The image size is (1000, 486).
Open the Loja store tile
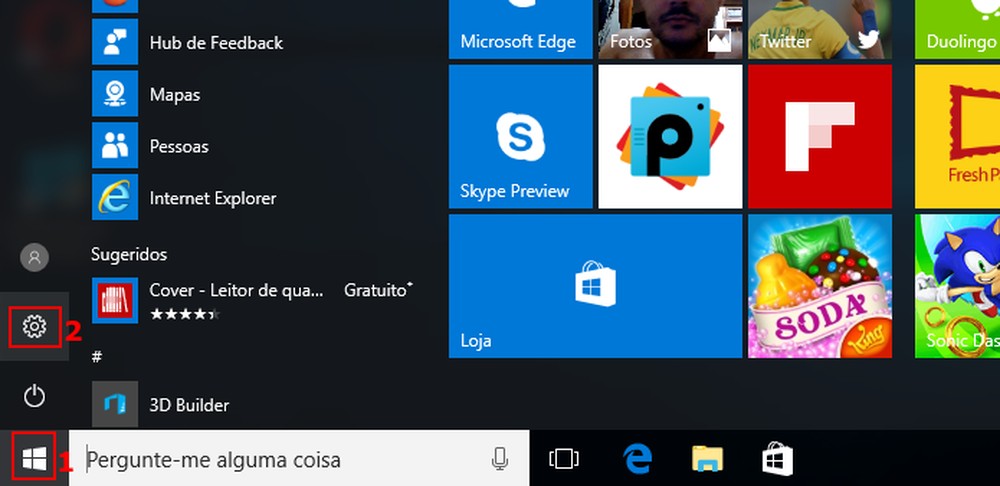click(x=596, y=286)
